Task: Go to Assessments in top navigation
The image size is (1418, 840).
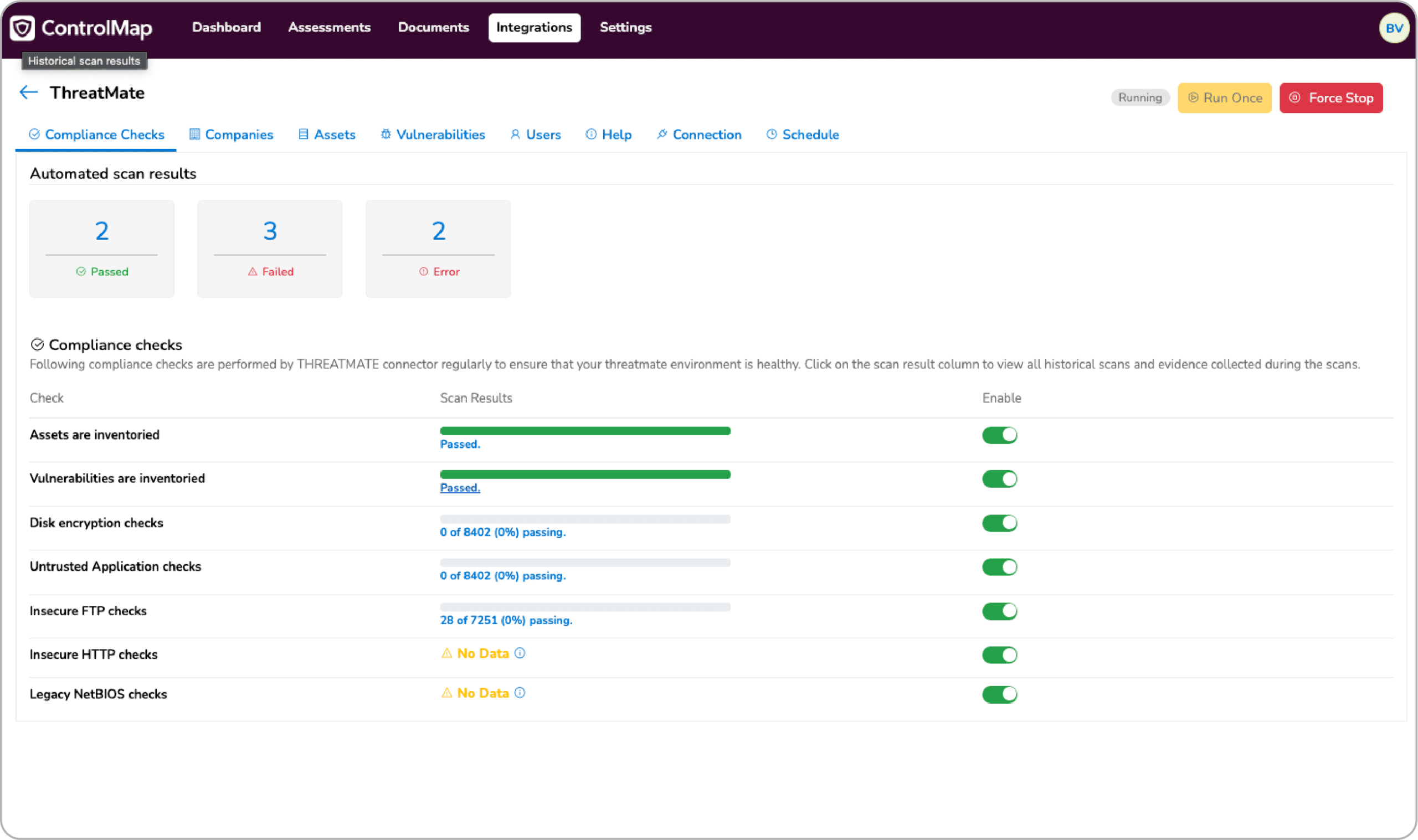Action: 330,27
